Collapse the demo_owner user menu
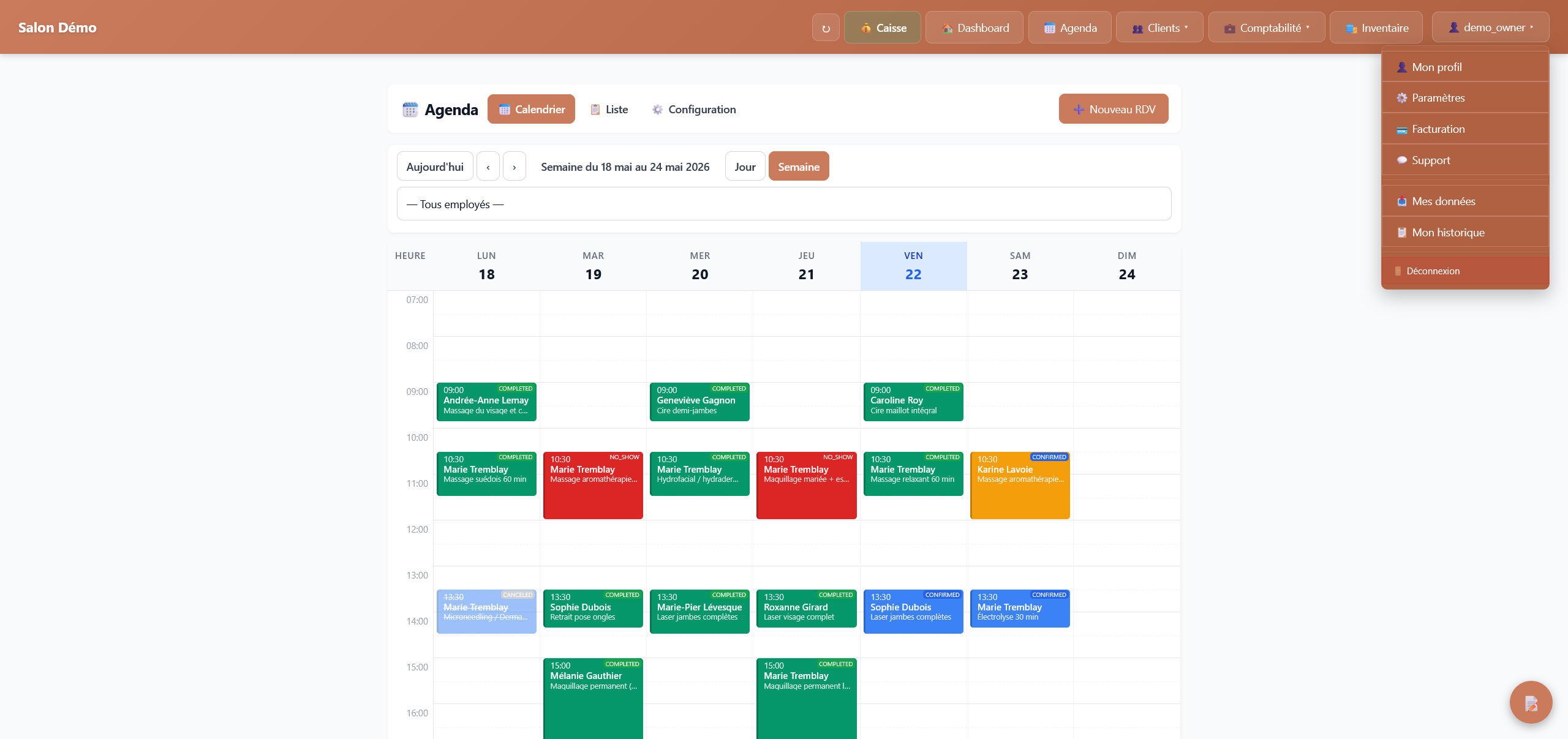1568x739 pixels. coord(1490,28)
